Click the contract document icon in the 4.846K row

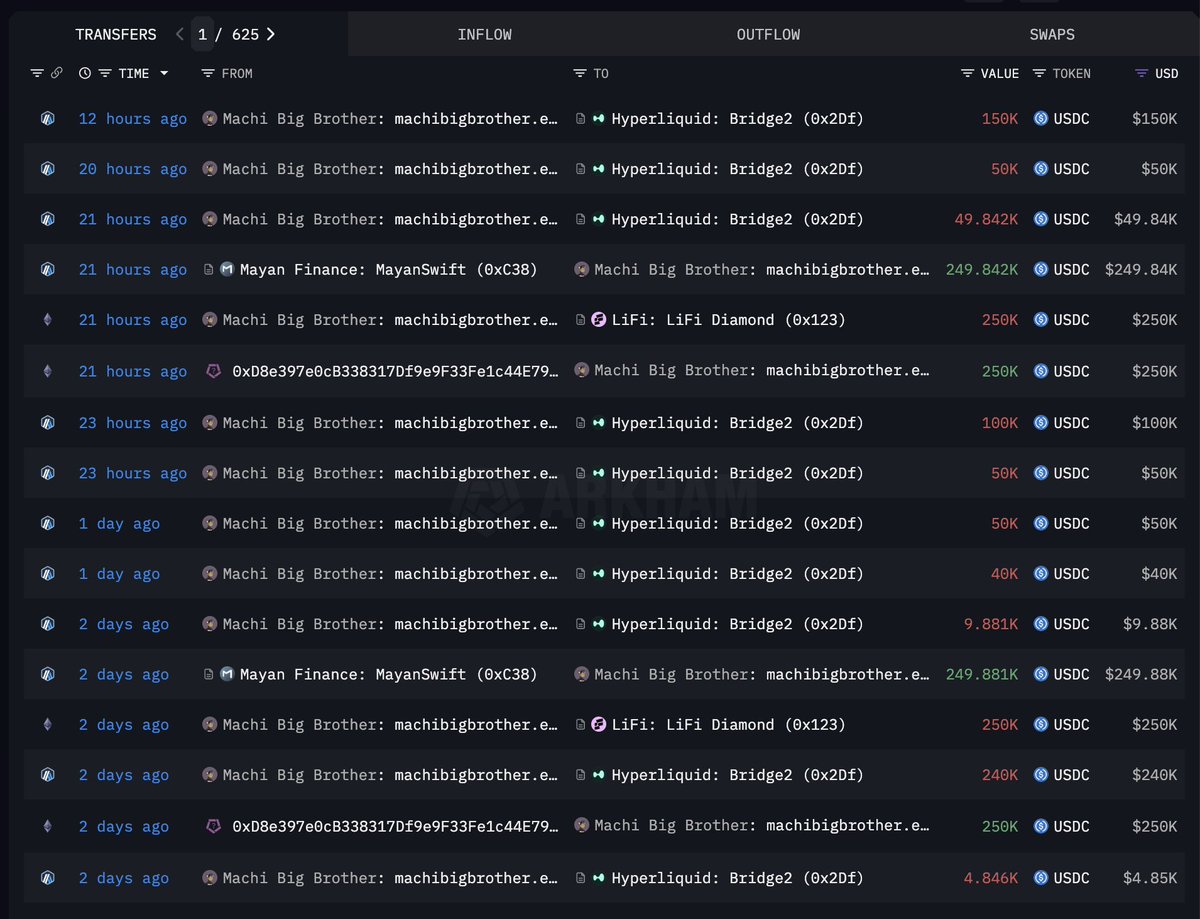click(x=581, y=878)
